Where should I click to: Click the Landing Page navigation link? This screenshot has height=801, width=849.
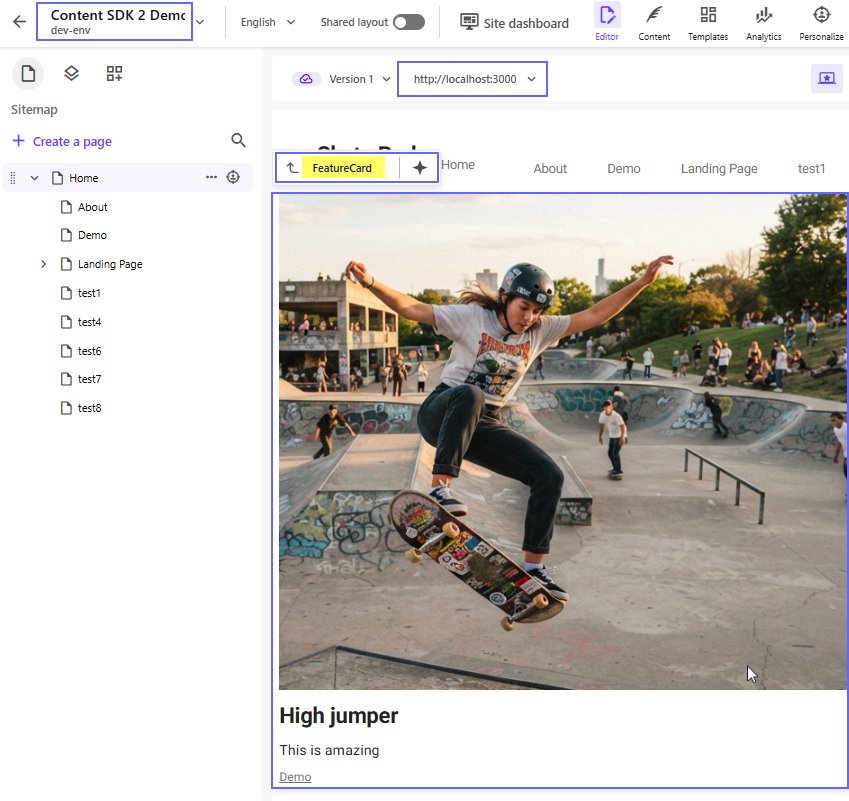[x=719, y=168]
